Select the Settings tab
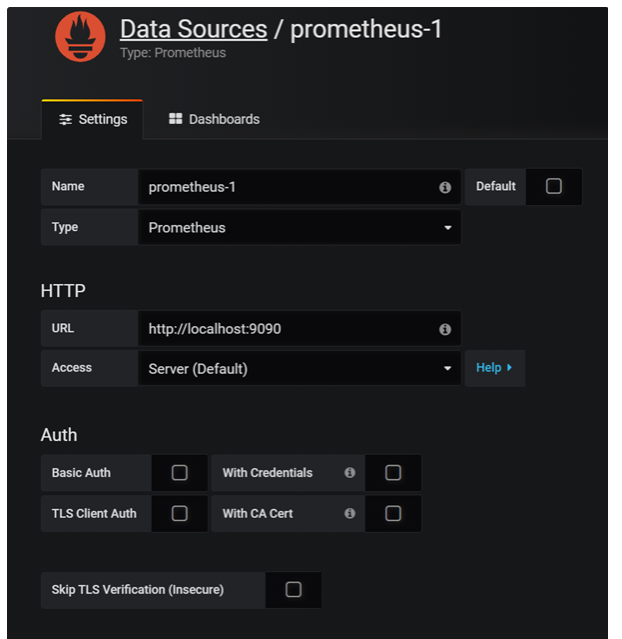The image size is (622, 639). coord(93,119)
